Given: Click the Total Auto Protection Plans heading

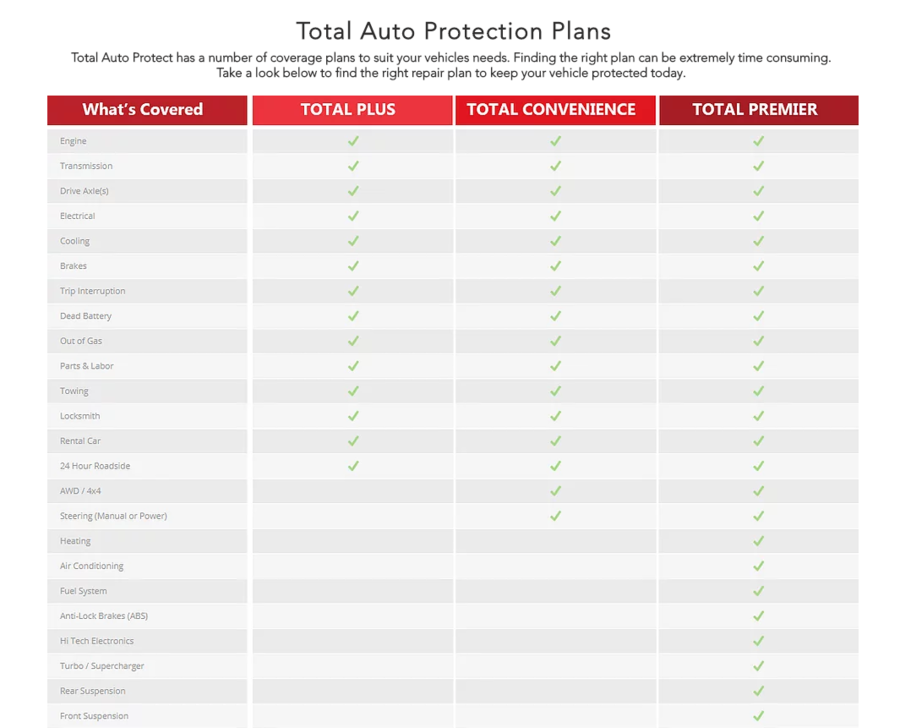Looking at the screenshot, I should 453,31.
